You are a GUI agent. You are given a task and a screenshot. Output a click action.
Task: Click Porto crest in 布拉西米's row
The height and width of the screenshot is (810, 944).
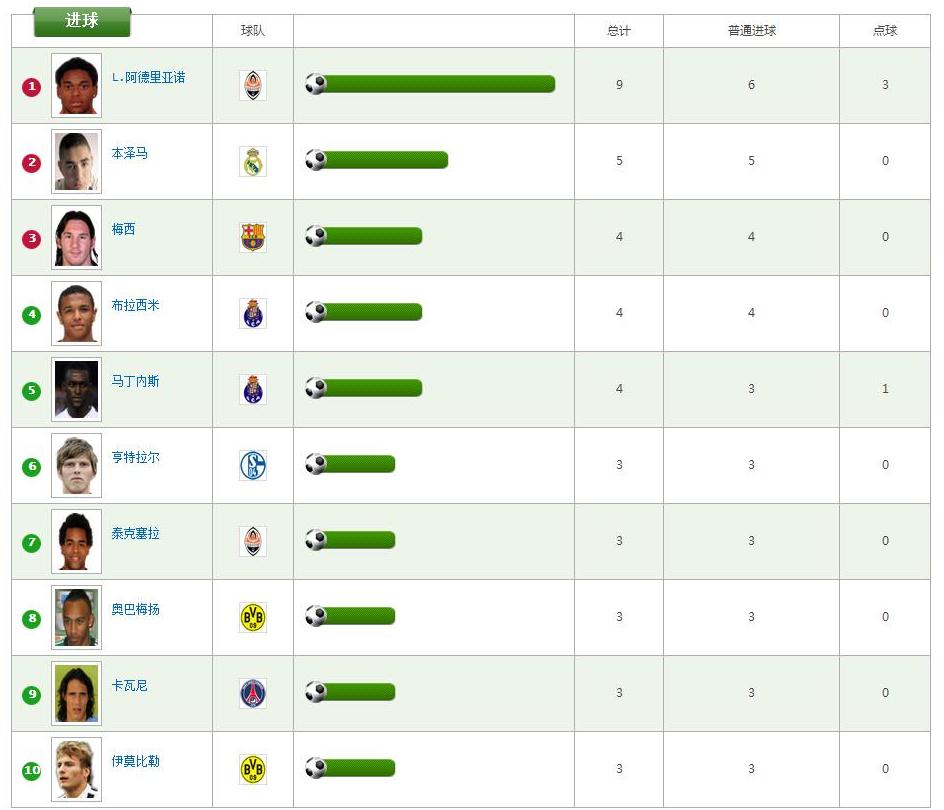pyautogui.click(x=253, y=313)
